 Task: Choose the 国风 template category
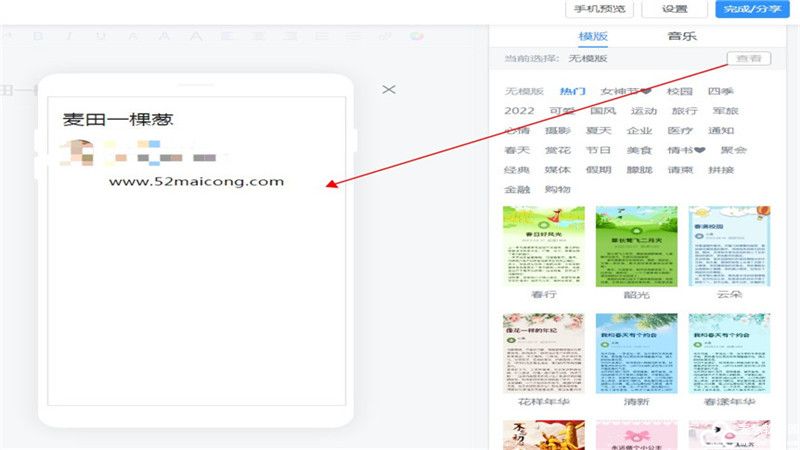coord(602,111)
